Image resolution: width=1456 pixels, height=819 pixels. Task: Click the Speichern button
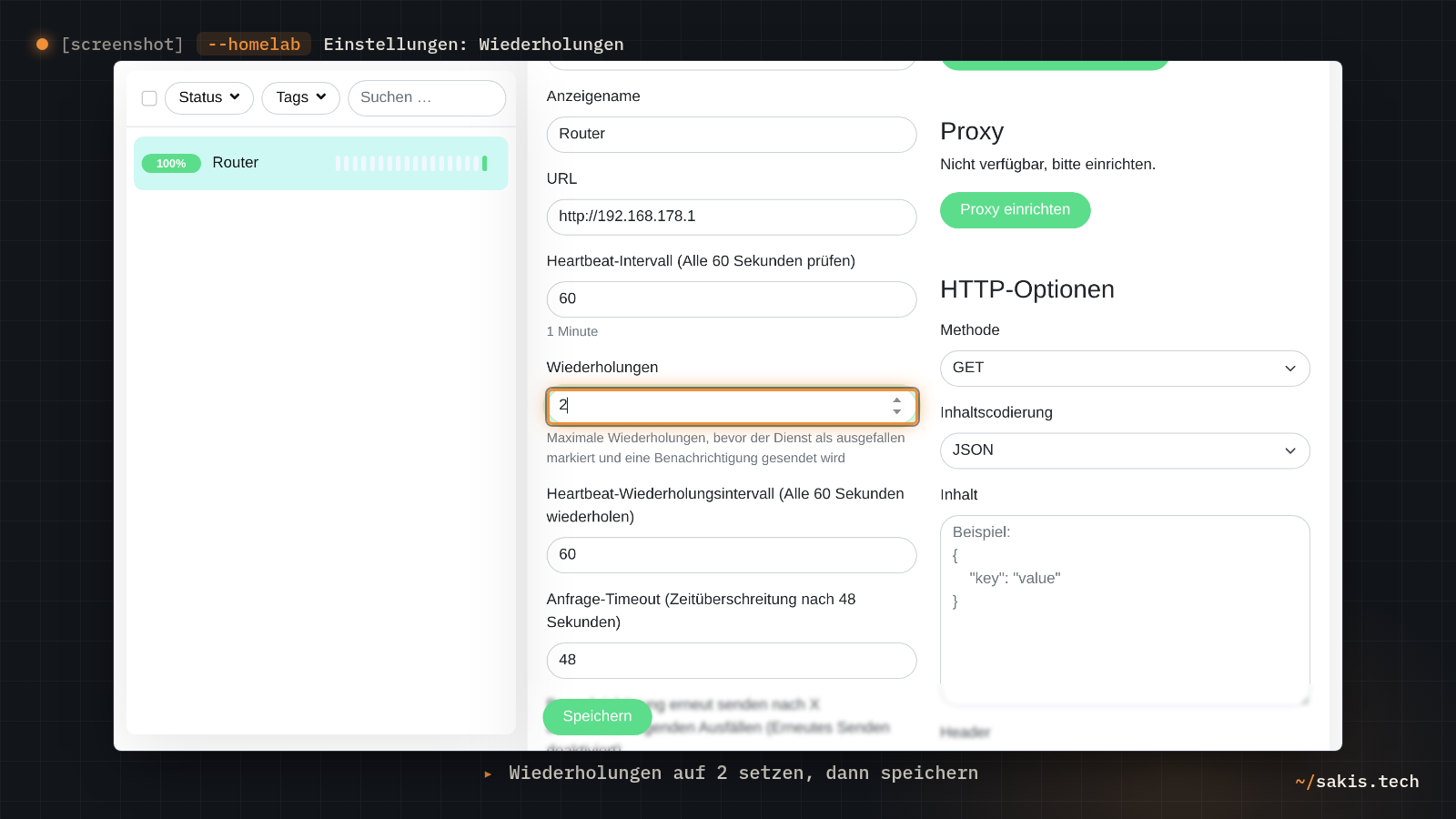pos(597,716)
